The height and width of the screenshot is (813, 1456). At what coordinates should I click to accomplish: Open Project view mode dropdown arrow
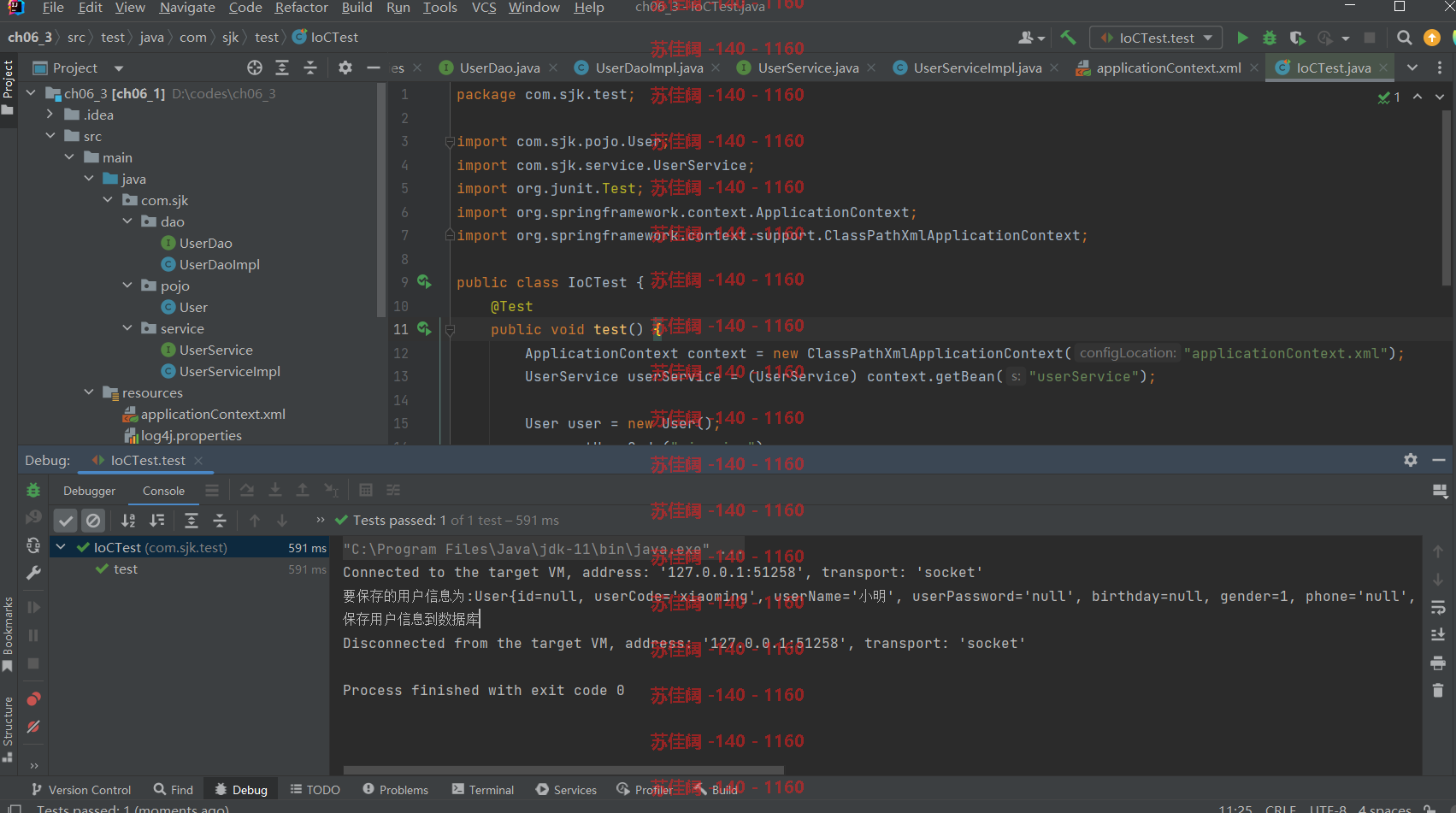(x=119, y=68)
